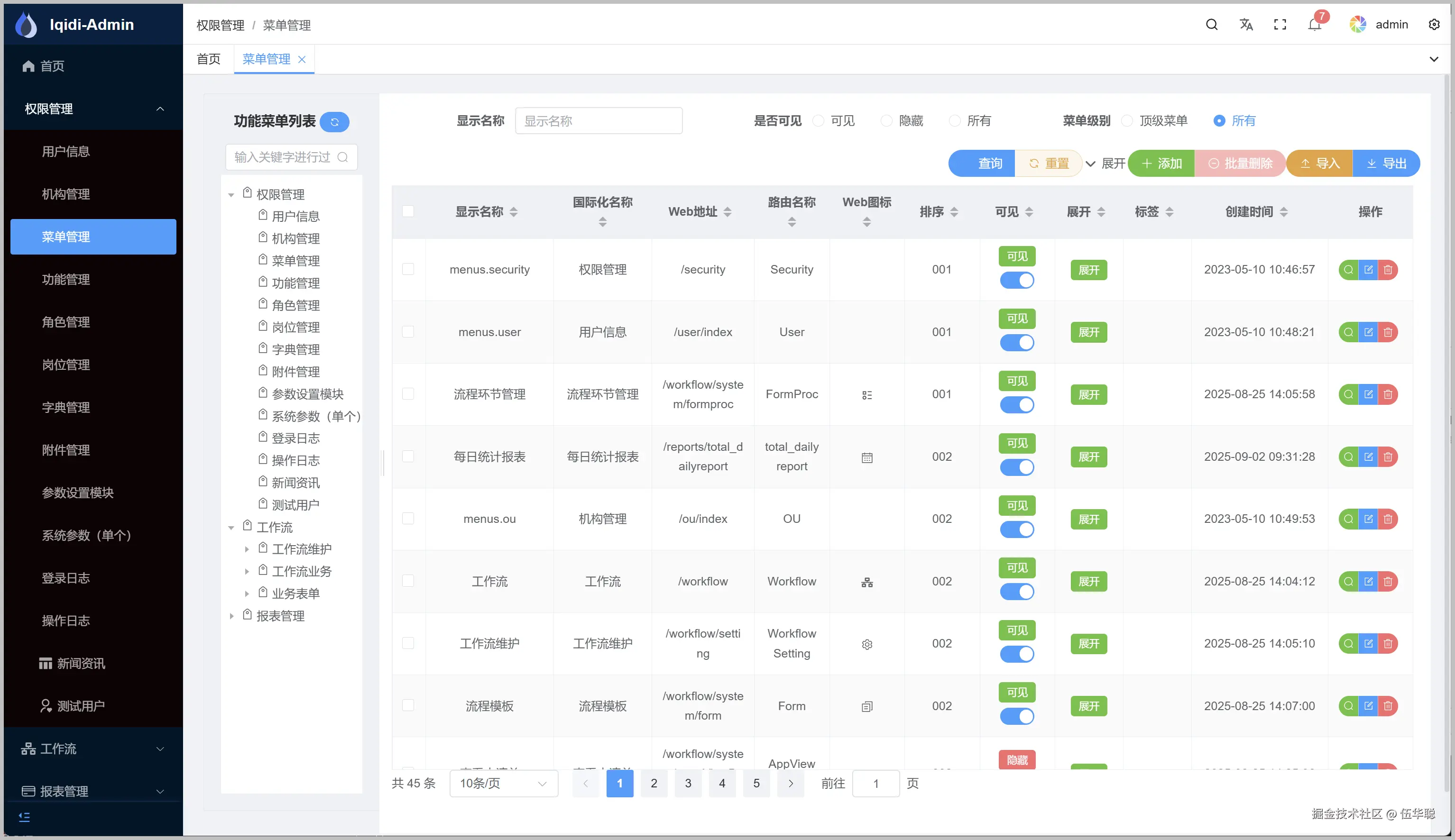Click the 显示名称 input field

[598, 120]
